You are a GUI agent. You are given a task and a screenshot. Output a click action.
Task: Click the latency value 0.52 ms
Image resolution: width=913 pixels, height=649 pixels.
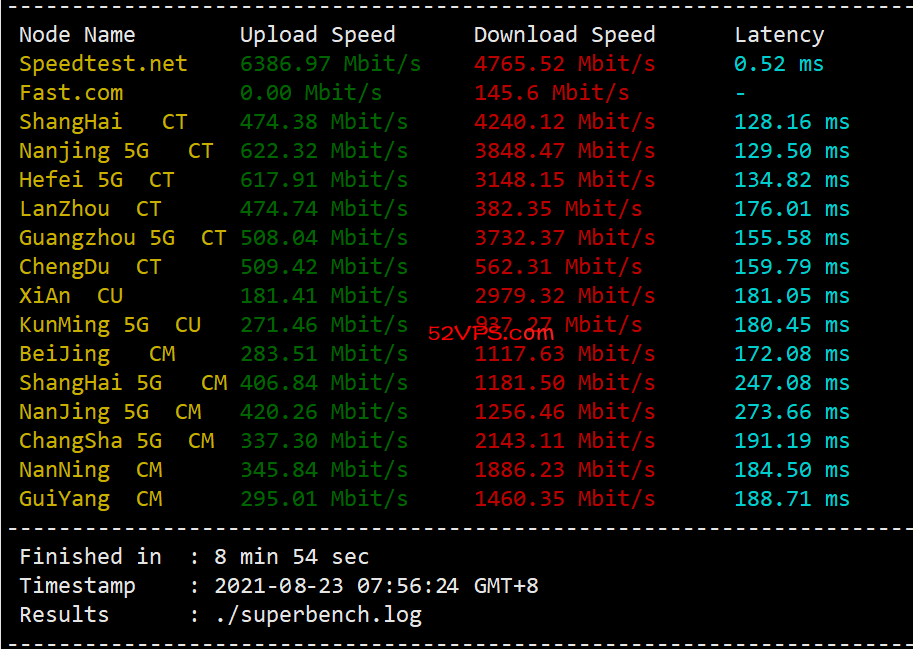[779, 64]
